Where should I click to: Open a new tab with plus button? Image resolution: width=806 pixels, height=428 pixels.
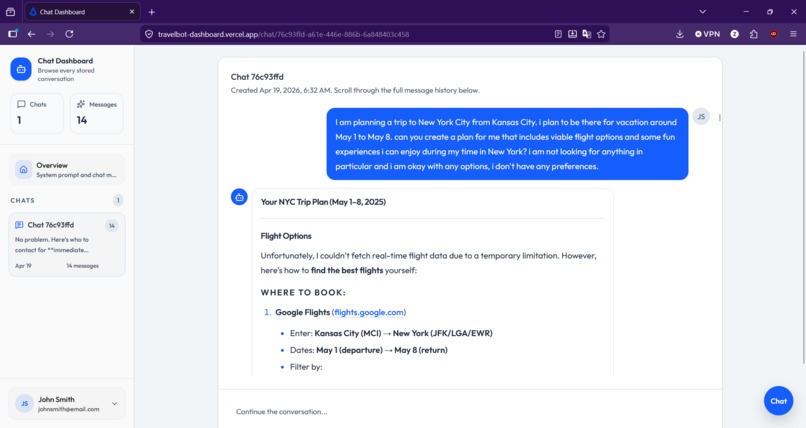coord(152,12)
